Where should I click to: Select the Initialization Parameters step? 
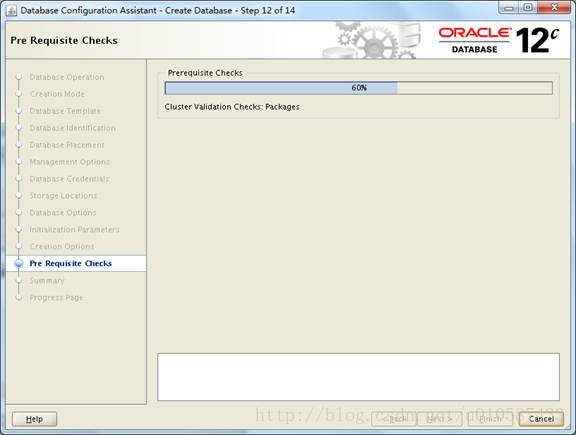click(x=75, y=229)
